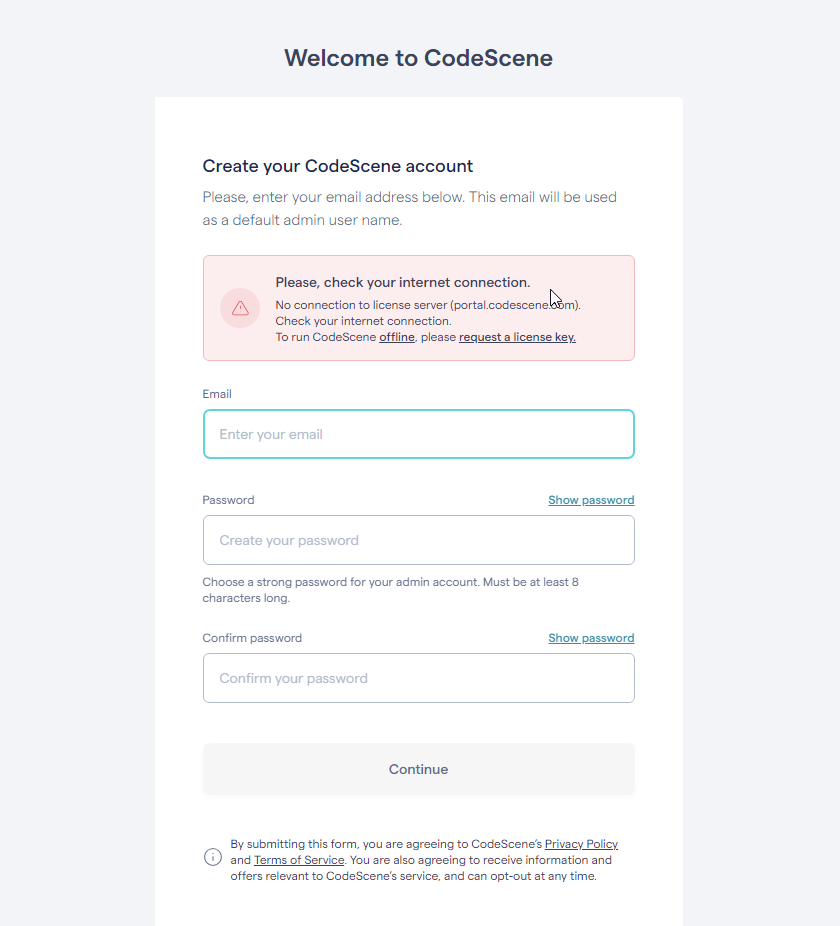The width and height of the screenshot is (840, 926).
Task: Open the request a license key link
Action: (517, 337)
